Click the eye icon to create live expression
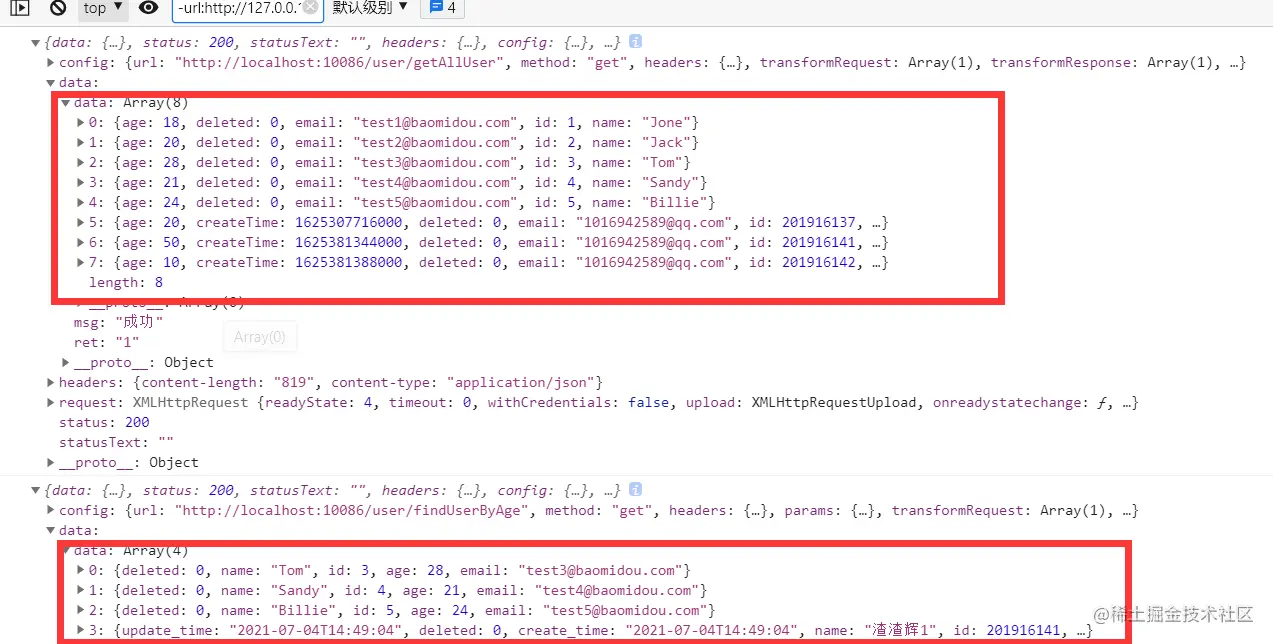1273x644 pixels. pyautogui.click(x=148, y=8)
